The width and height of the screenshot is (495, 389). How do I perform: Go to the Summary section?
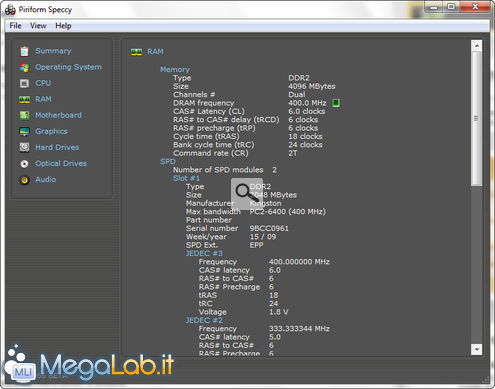pos(53,51)
